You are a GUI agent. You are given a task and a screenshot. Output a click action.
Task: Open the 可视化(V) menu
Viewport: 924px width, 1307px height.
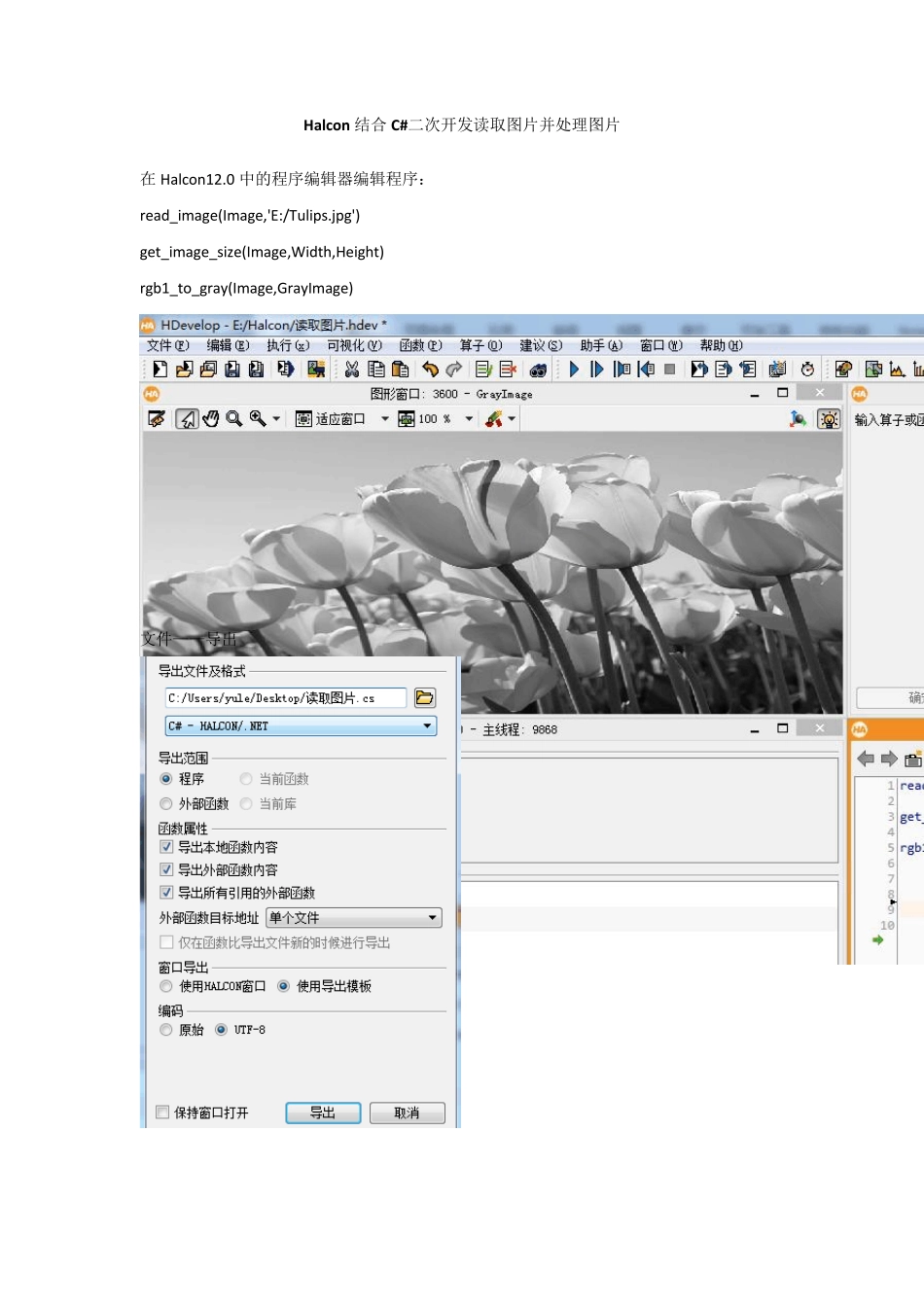click(354, 345)
